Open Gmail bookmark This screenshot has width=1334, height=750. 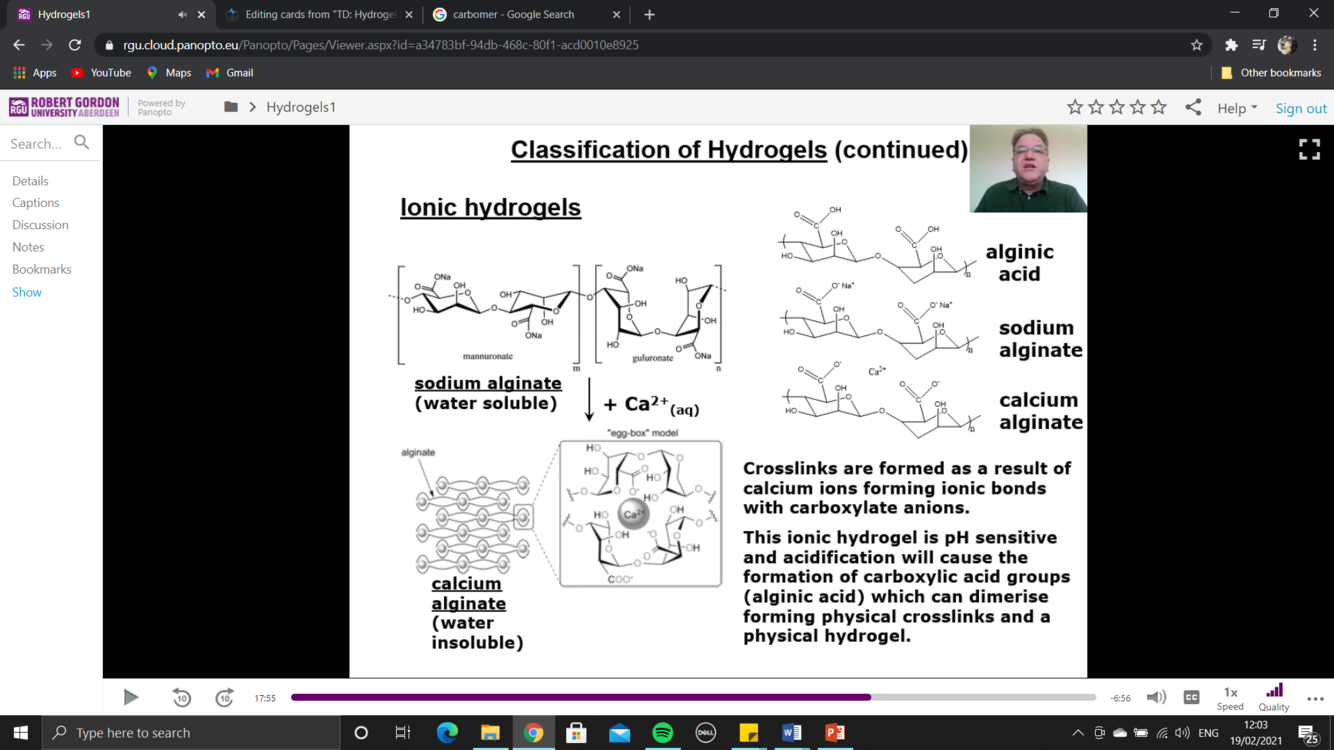[229, 73]
